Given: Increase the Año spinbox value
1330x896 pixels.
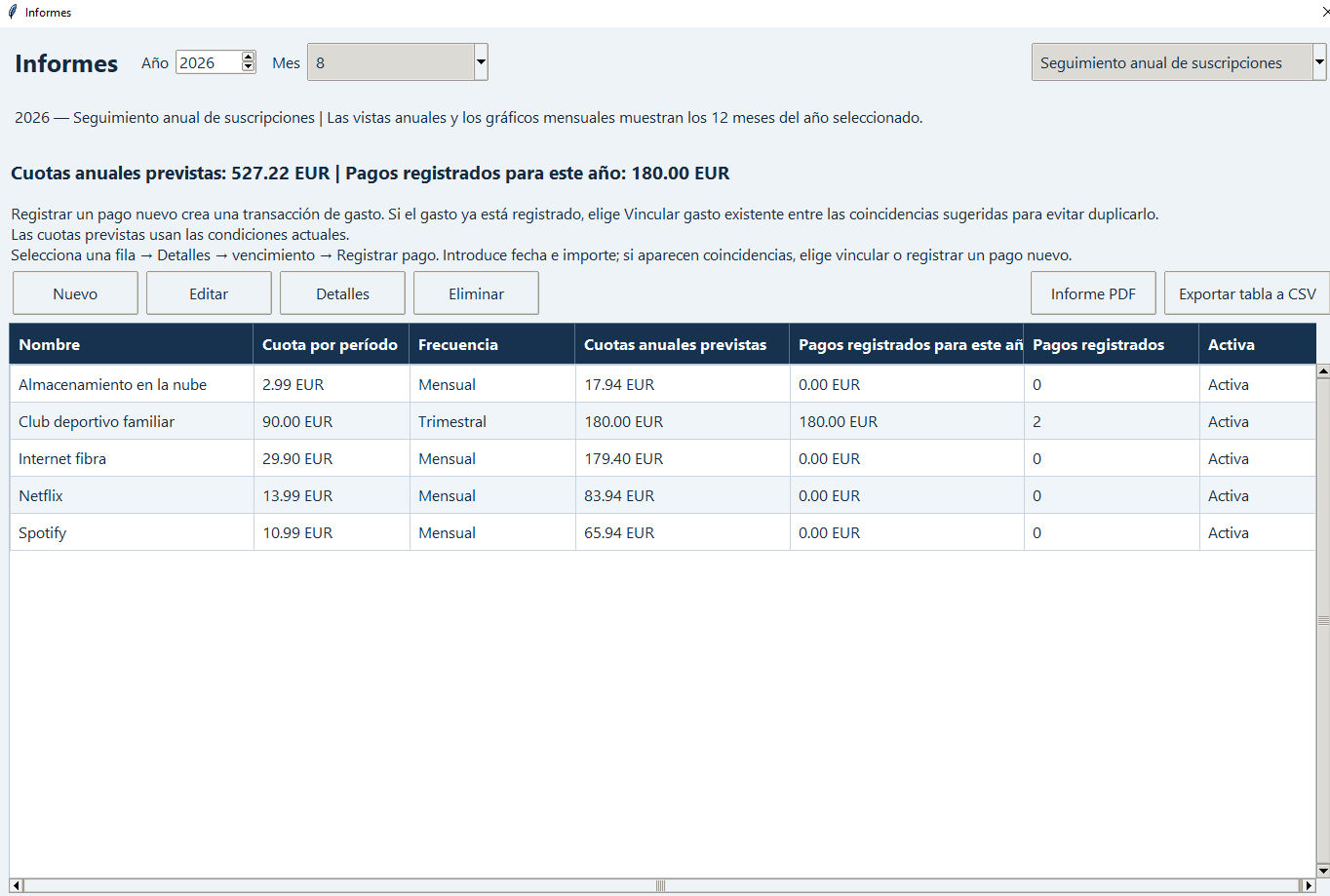Looking at the screenshot, I should (x=248, y=57).
